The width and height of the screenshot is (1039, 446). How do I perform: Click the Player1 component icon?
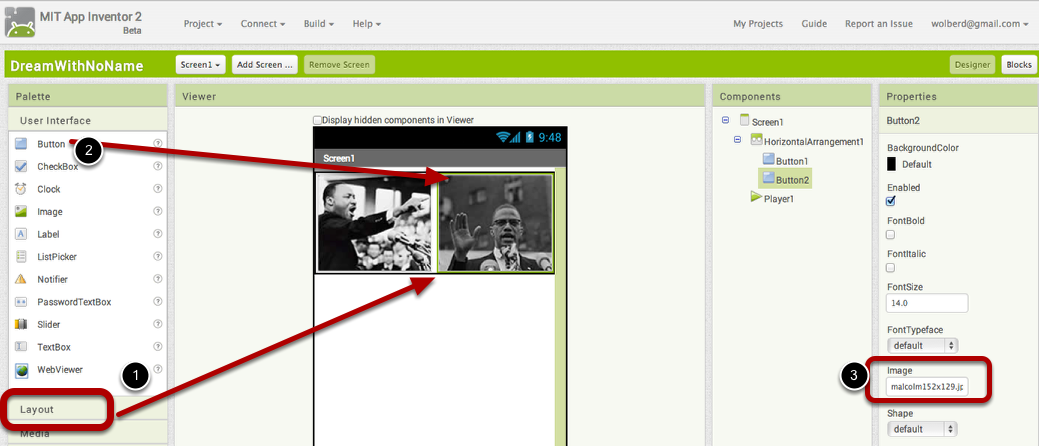(x=756, y=197)
